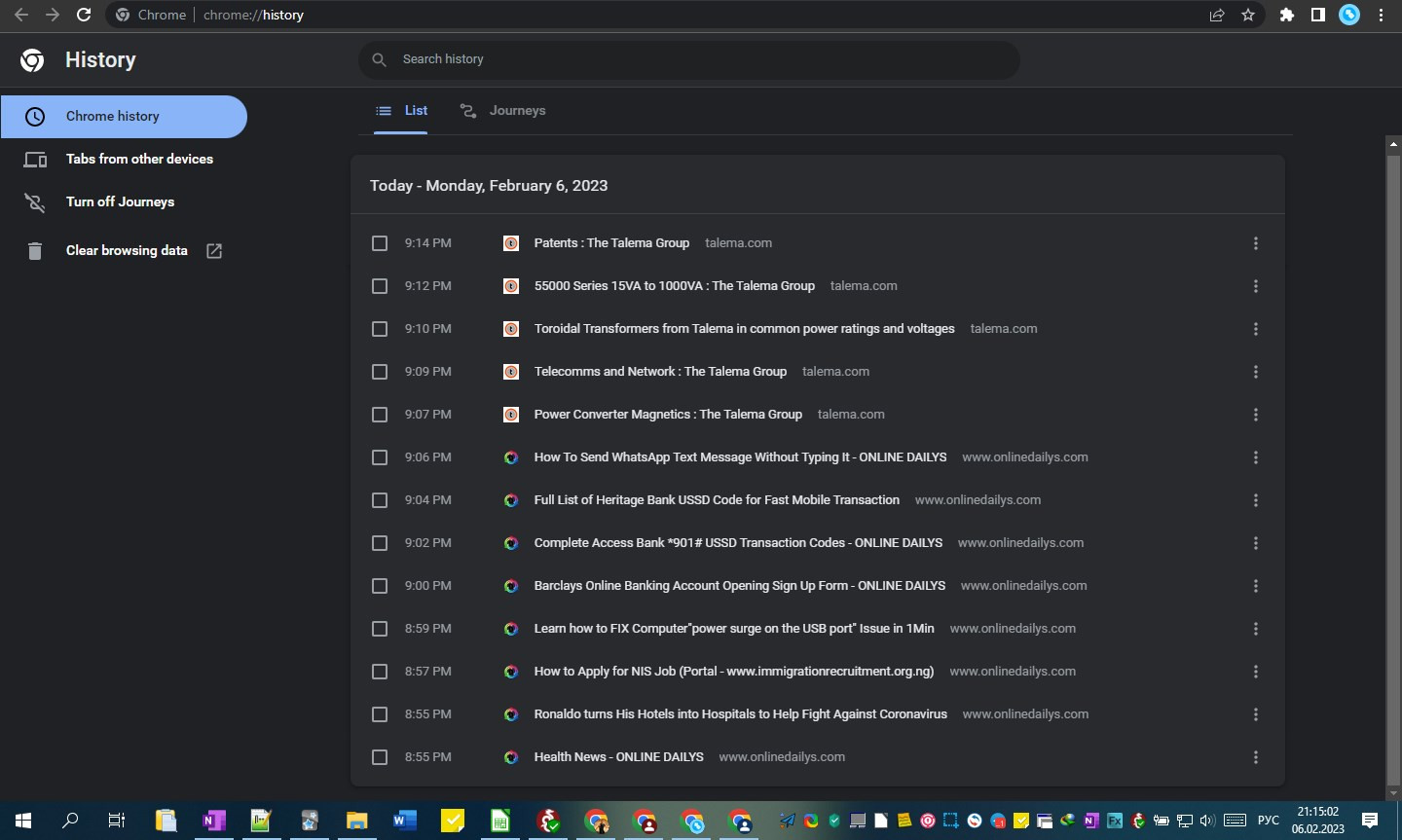Bookmark this page with the star icon
1402x840 pixels.
(1248, 15)
